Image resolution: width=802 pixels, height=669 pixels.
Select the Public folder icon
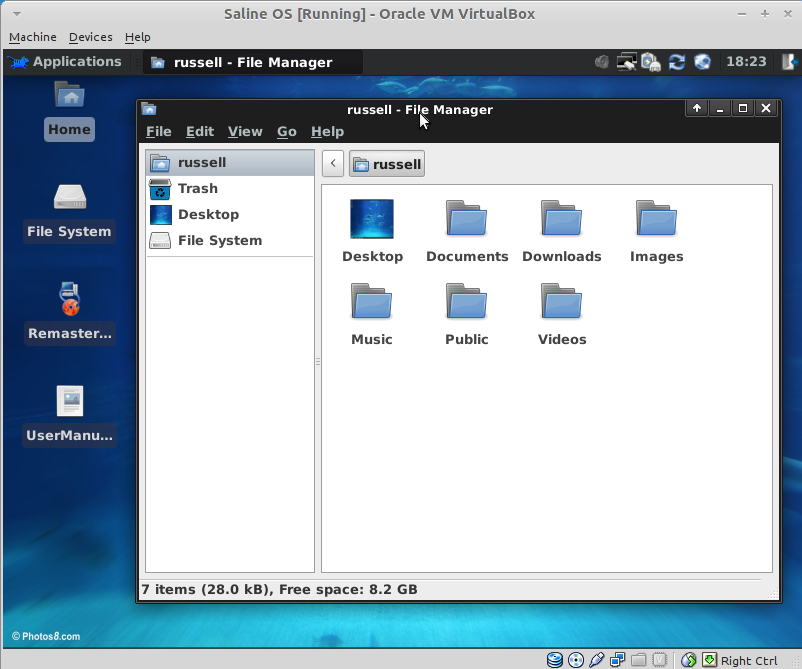click(466, 302)
